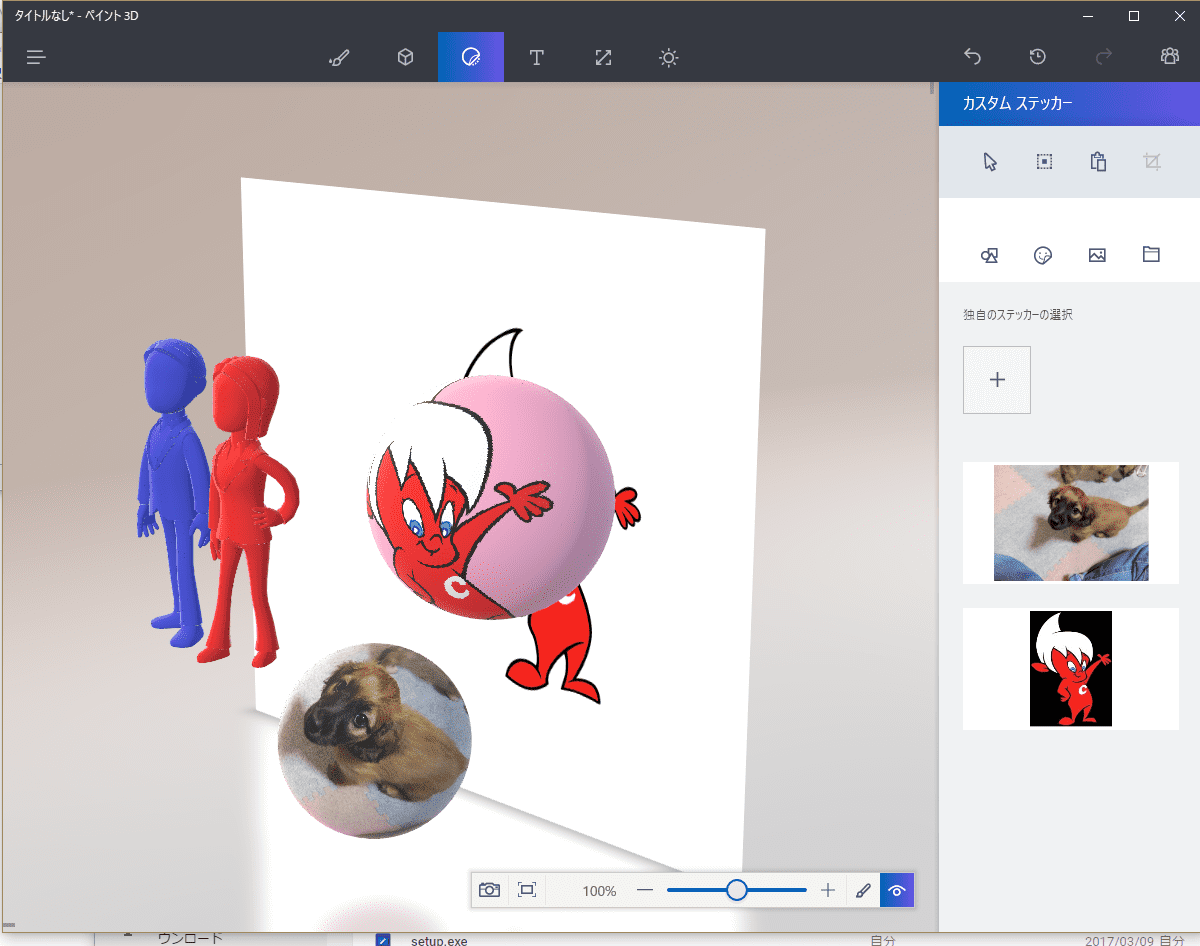This screenshot has height=946, width=1200.
Task: Open the Canvas resize tool
Action: 603,57
